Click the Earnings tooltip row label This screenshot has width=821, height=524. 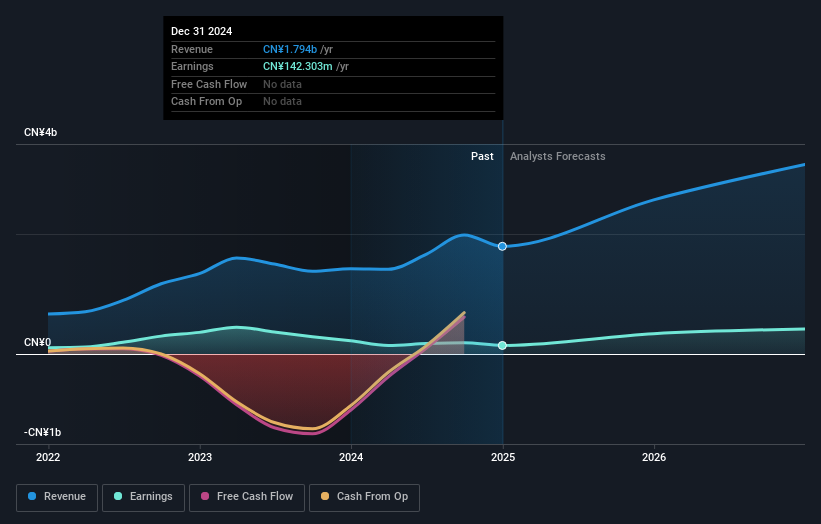pos(192,66)
